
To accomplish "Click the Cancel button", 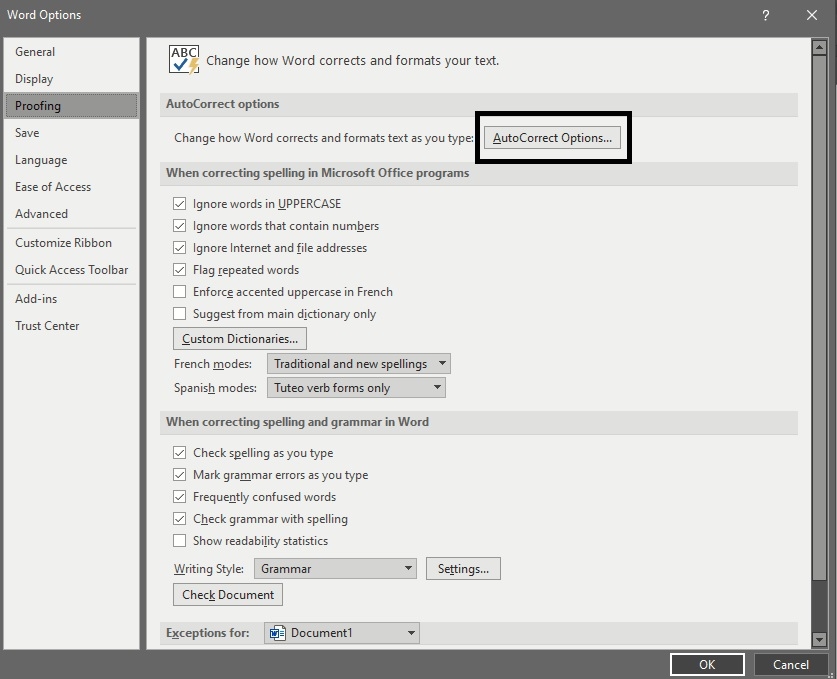I will tap(791, 665).
